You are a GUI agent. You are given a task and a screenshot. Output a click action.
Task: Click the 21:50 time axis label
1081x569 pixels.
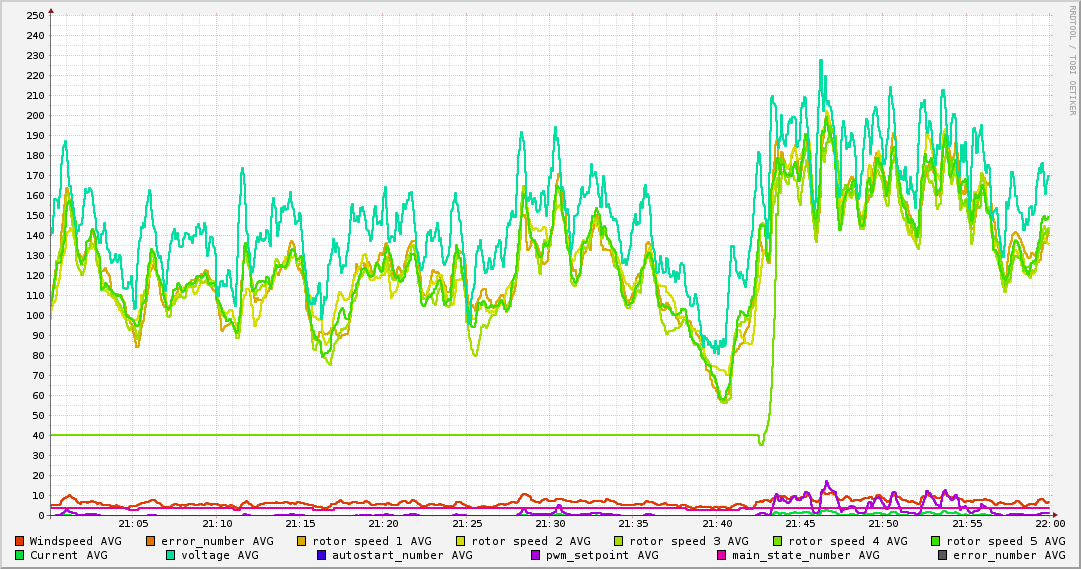tap(884, 524)
